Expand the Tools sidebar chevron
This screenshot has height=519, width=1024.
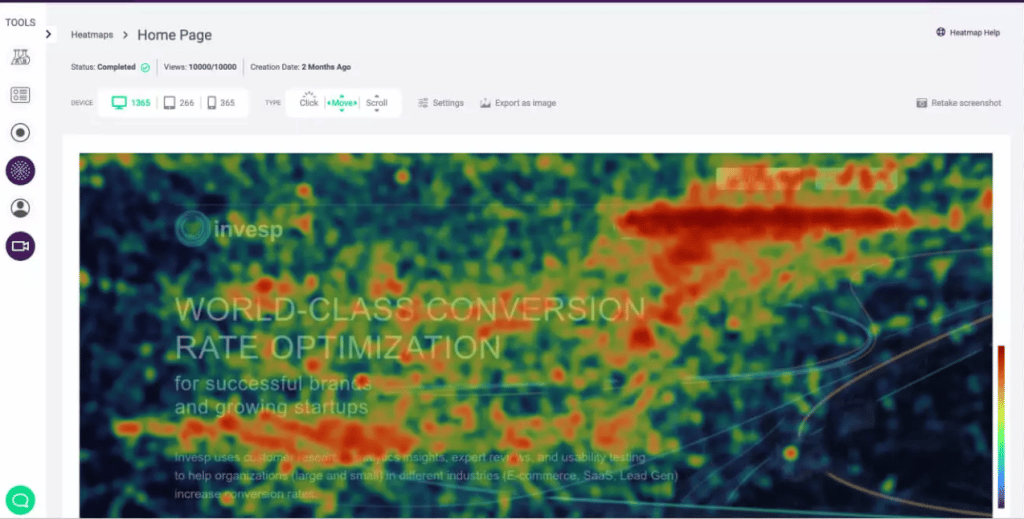coord(49,34)
